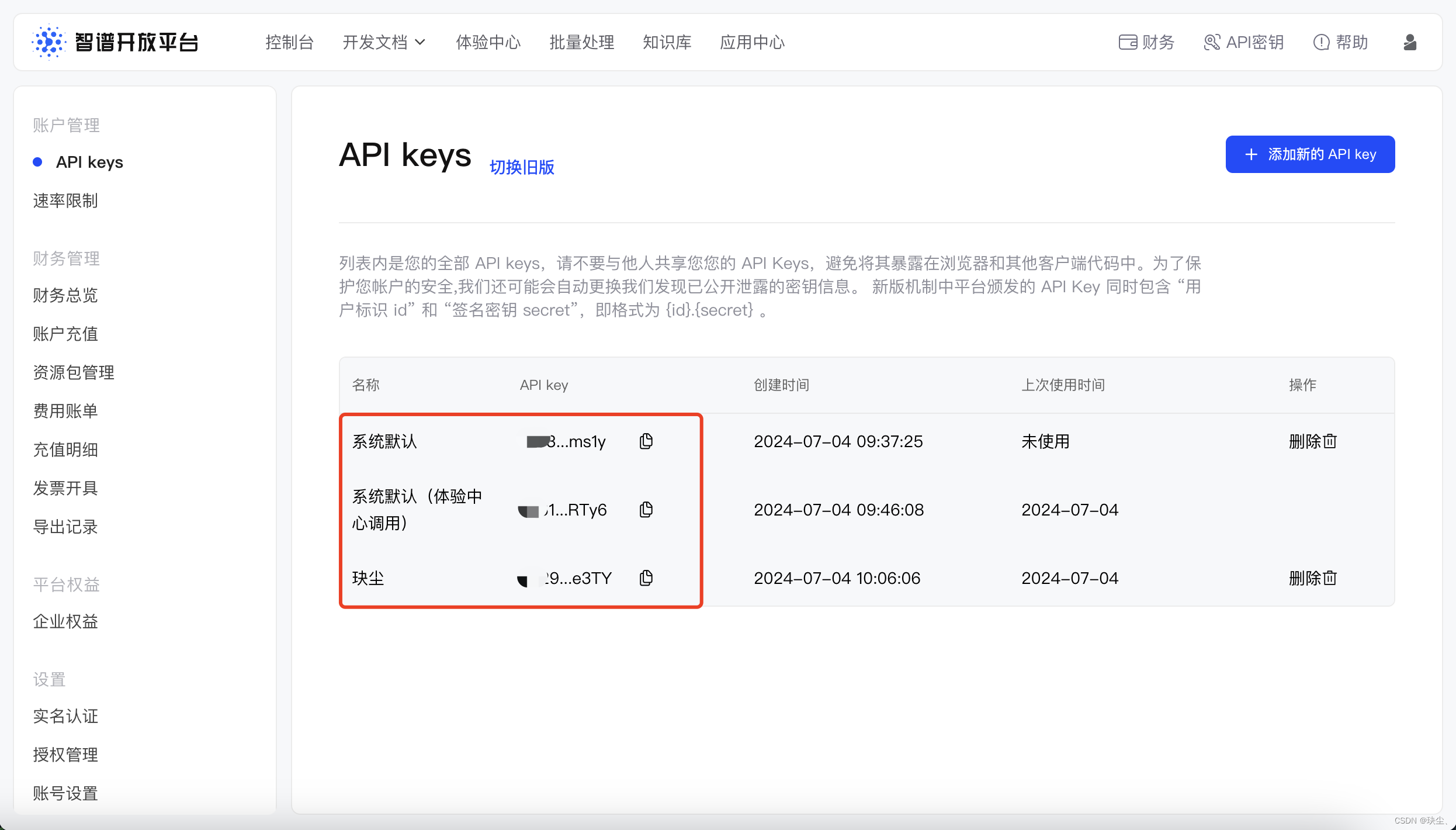Screen dimensions: 1456x830
Task: Select 速率限制 in the sidebar
Action: [x=65, y=200]
